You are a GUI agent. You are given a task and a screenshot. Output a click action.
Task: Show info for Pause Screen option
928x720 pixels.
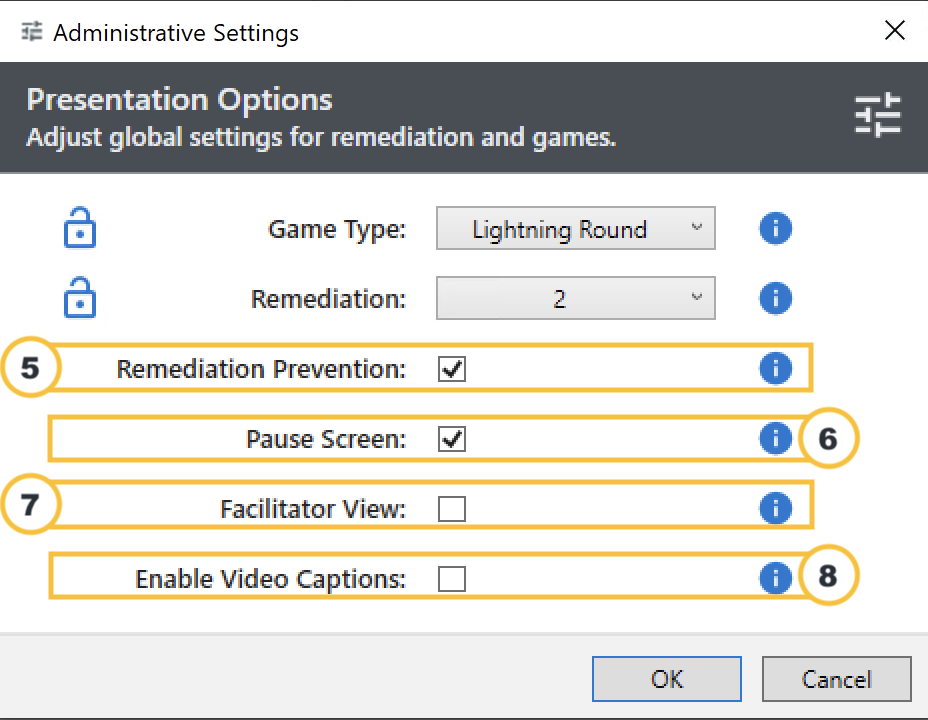pos(775,438)
